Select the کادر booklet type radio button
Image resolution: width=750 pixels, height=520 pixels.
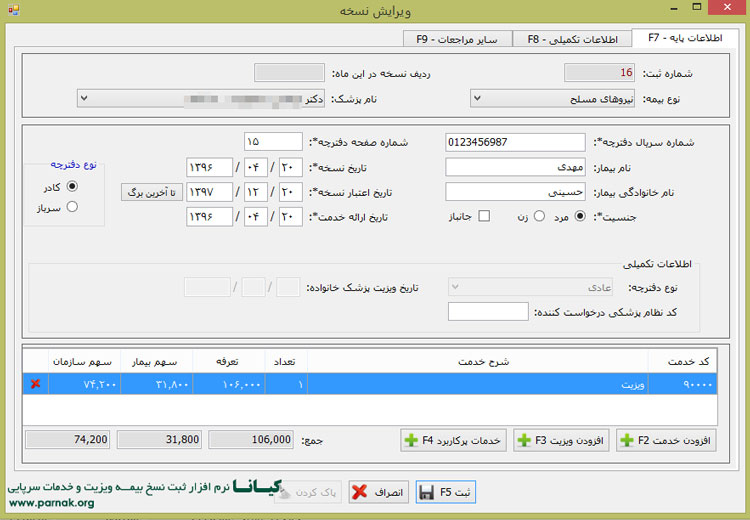[71, 186]
